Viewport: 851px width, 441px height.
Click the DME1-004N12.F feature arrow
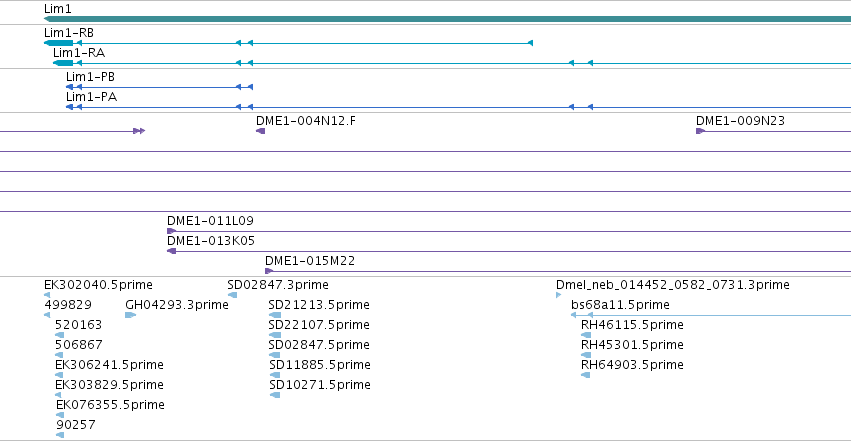point(261,131)
